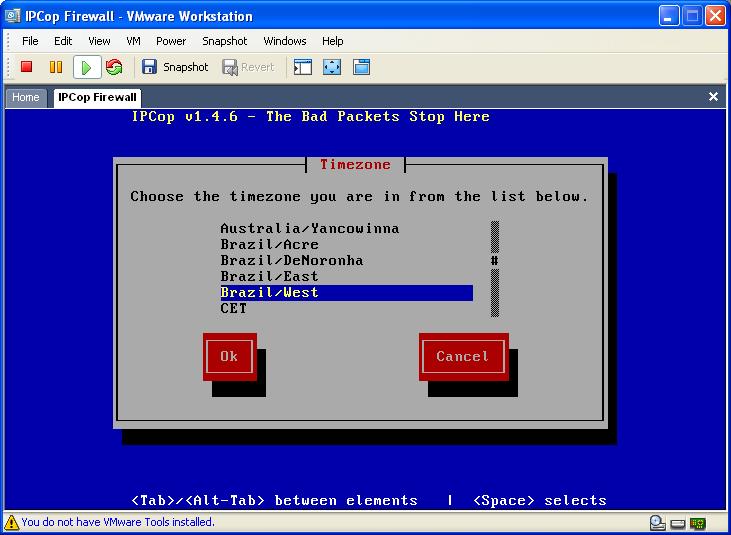Click the red Power Off stop icon
The height and width of the screenshot is (535, 731).
tap(27, 67)
